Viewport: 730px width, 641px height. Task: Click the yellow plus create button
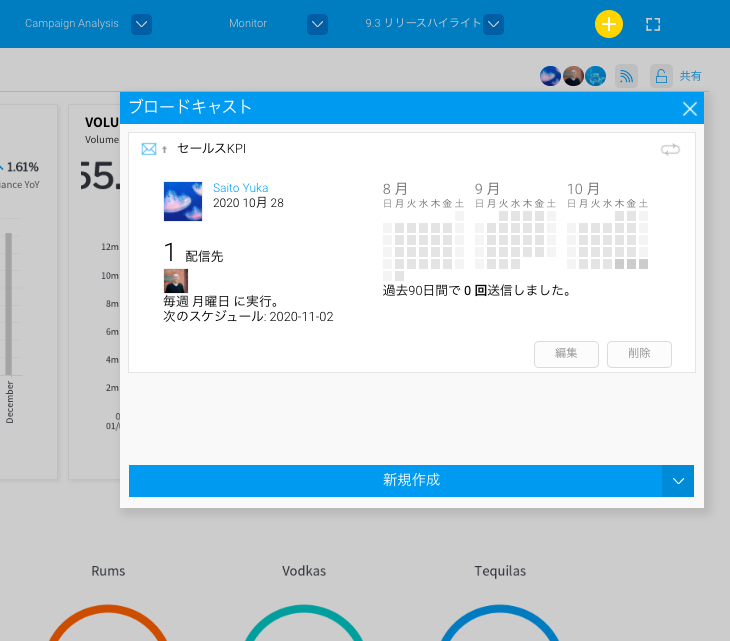(x=608, y=24)
